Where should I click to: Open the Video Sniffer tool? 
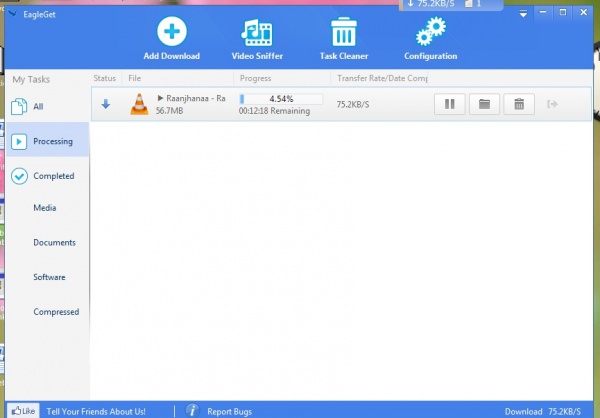click(x=257, y=39)
